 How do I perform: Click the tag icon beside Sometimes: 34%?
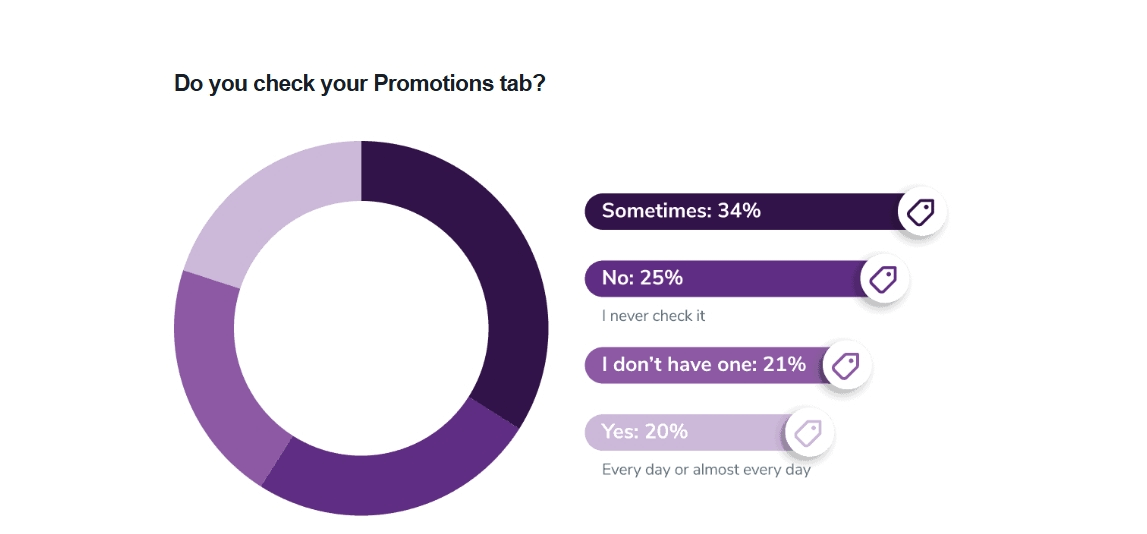[922, 212]
